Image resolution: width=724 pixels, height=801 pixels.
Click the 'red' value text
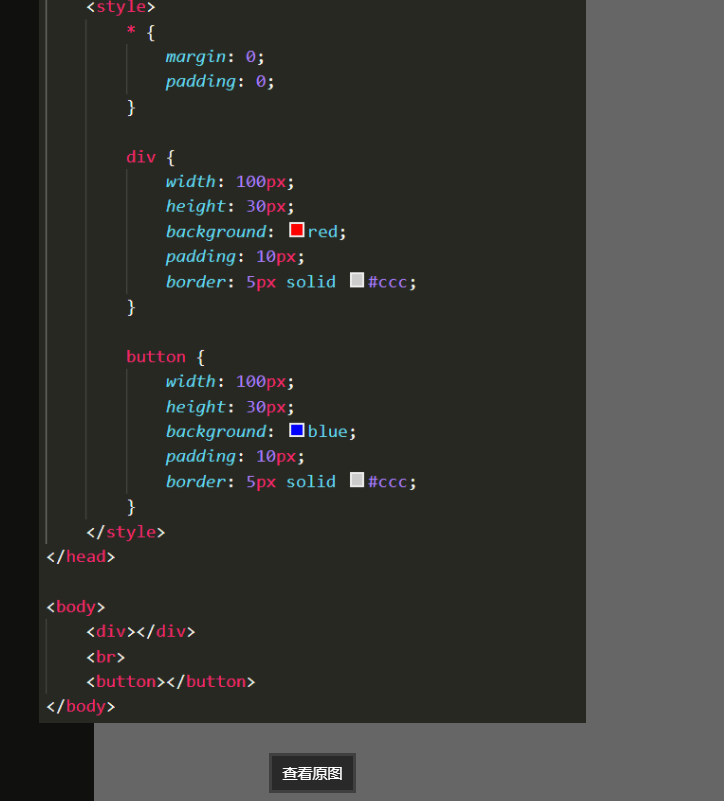pos(323,231)
